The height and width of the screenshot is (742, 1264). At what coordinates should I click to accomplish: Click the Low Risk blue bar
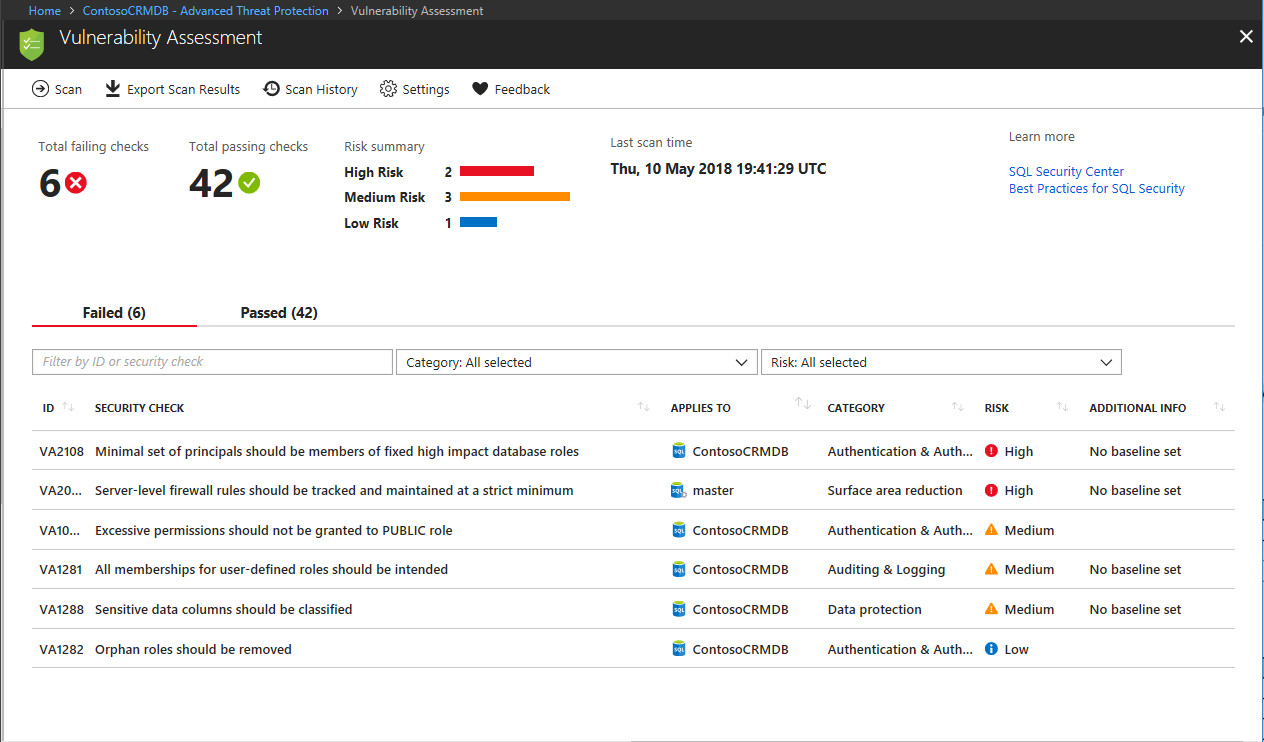[x=478, y=222]
